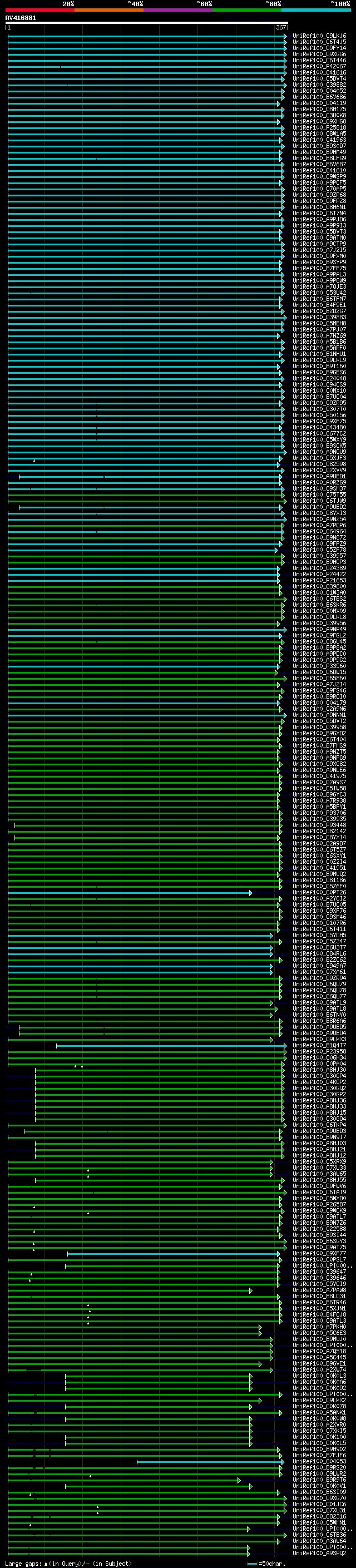Click the white query sequence bar
Image resolution: width=356 pixels, height=1568 pixels.
click(x=147, y=22)
